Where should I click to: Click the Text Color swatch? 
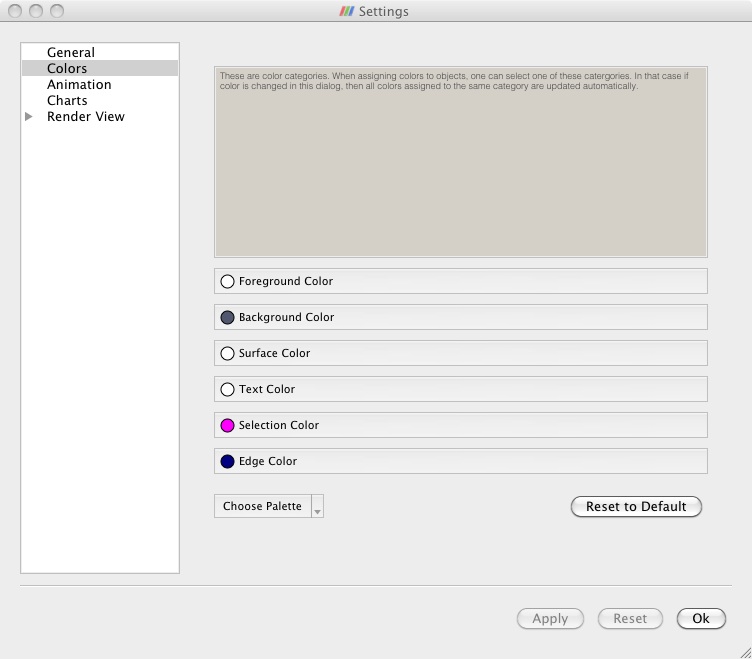(x=227, y=389)
